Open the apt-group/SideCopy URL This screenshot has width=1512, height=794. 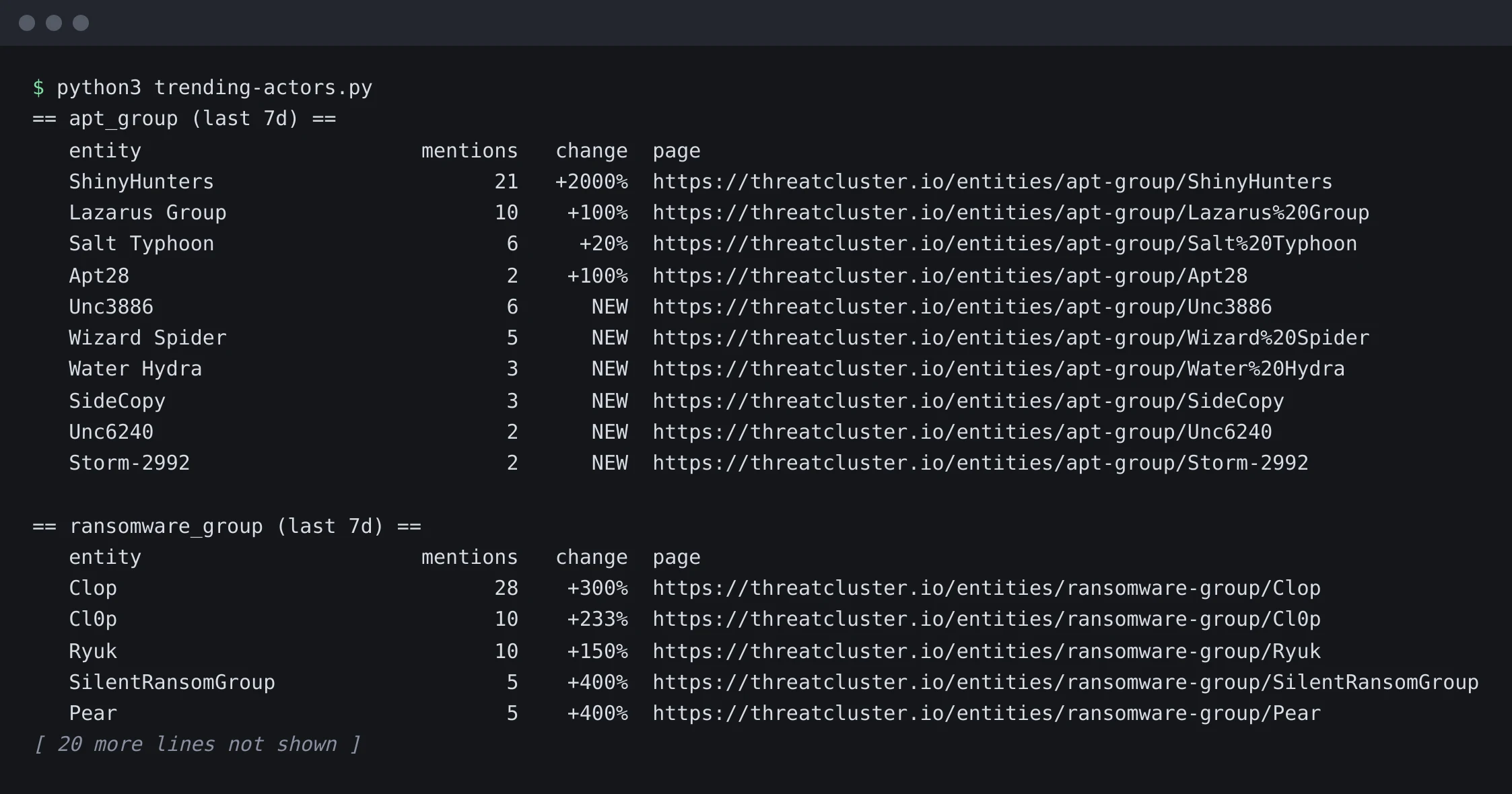point(968,401)
